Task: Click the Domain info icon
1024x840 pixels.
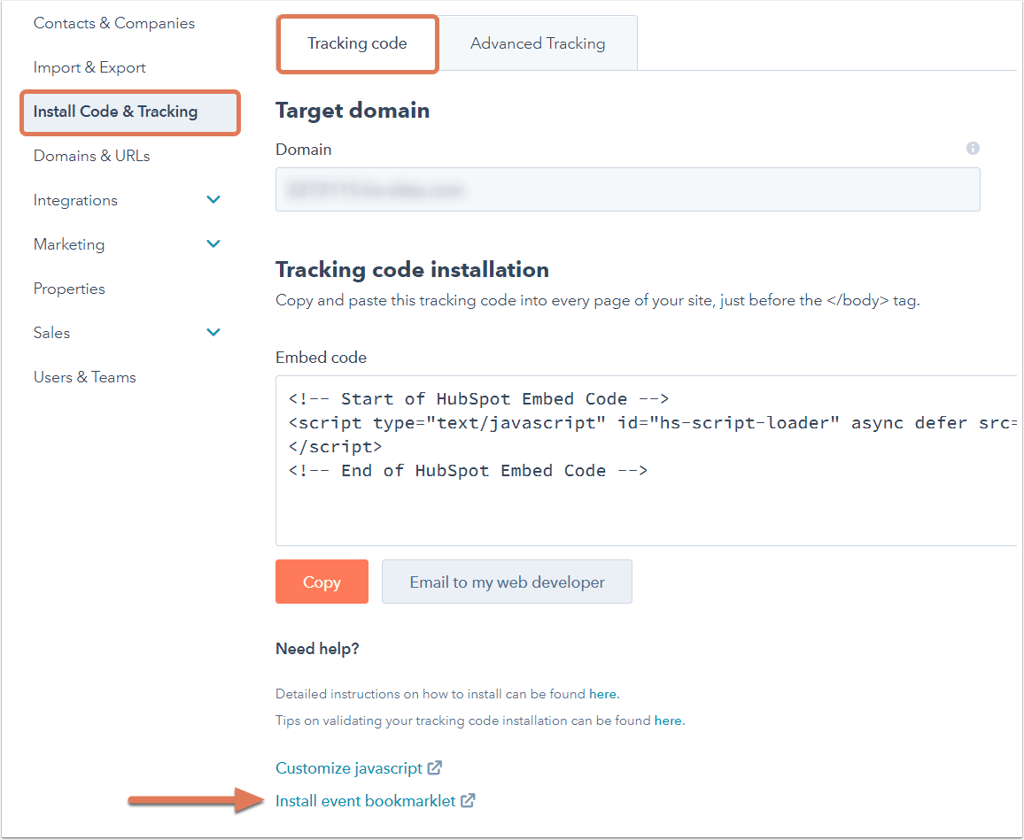Action: 972,148
